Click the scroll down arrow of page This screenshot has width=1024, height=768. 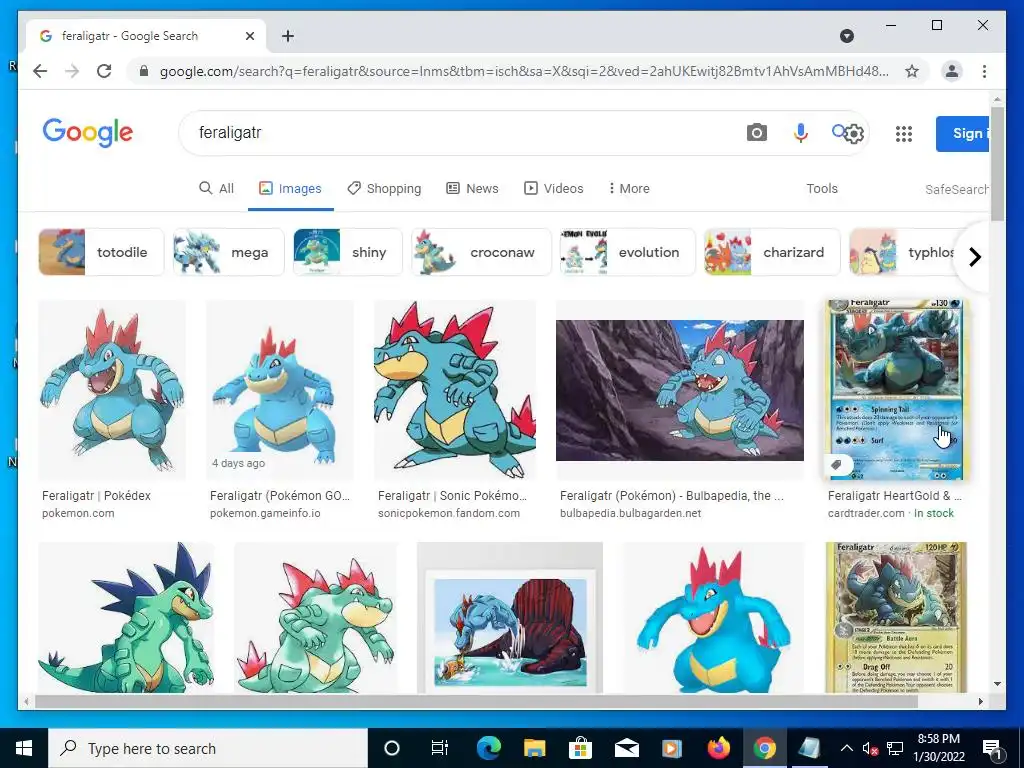pyautogui.click(x=997, y=684)
